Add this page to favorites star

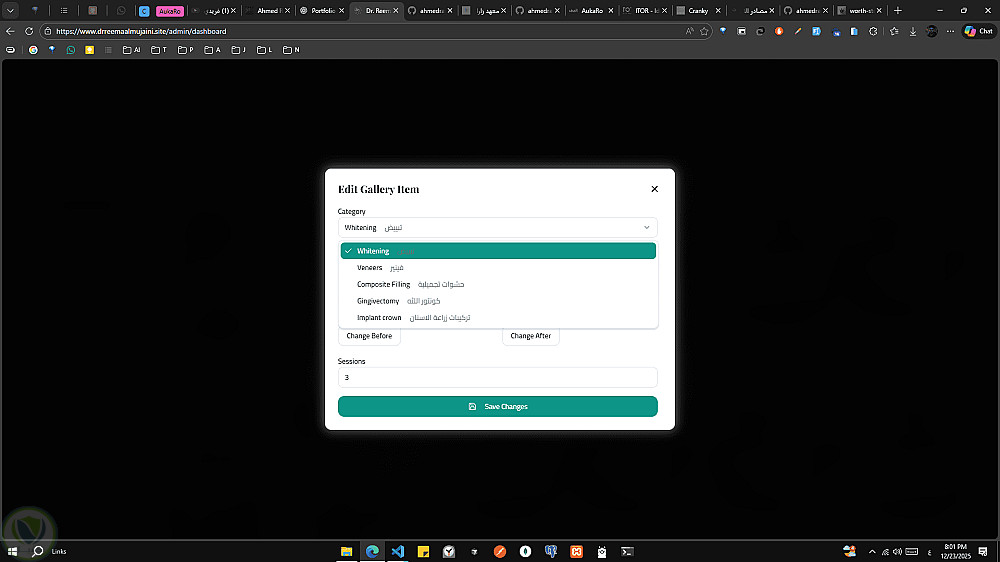coord(704,31)
